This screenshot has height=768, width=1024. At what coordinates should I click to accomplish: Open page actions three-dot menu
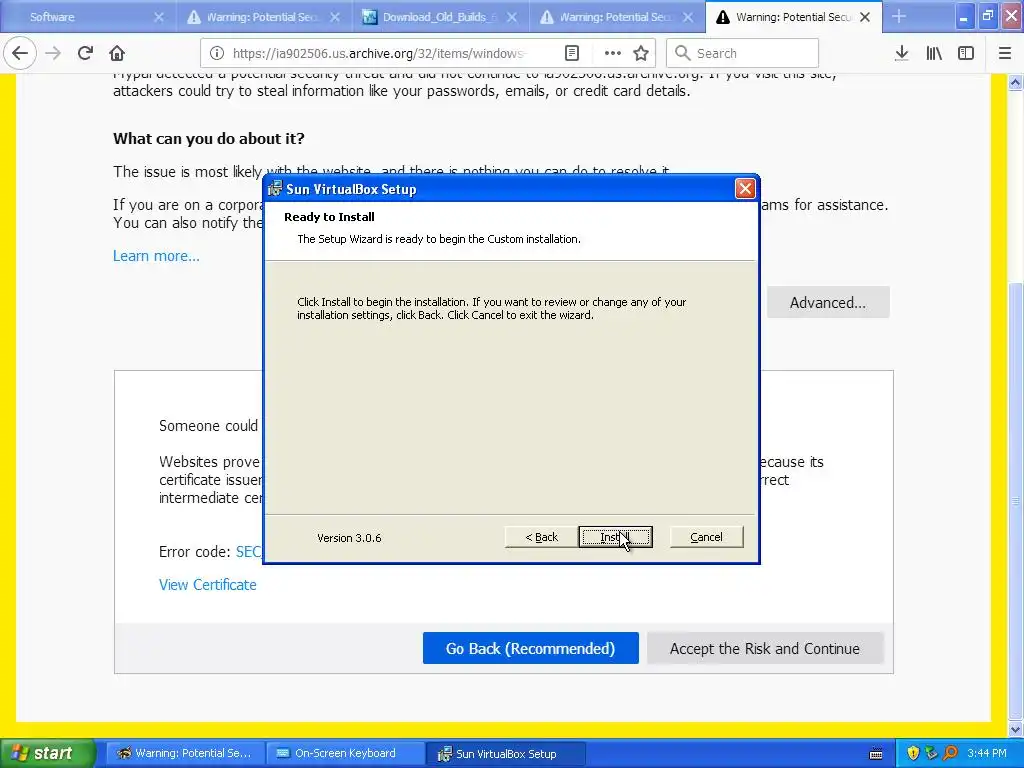pos(612,53)
